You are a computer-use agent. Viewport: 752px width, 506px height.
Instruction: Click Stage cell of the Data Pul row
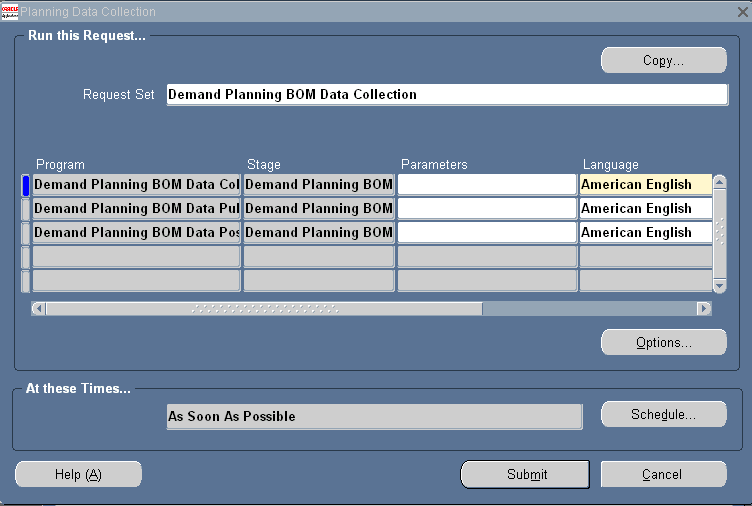pos(319,209)
